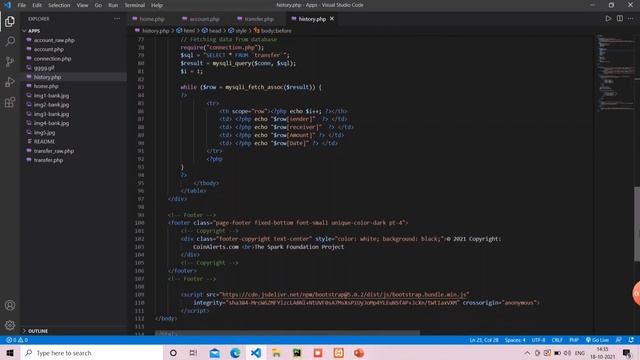
Task: Switch to the transfer.php tab
Action: 259,19
